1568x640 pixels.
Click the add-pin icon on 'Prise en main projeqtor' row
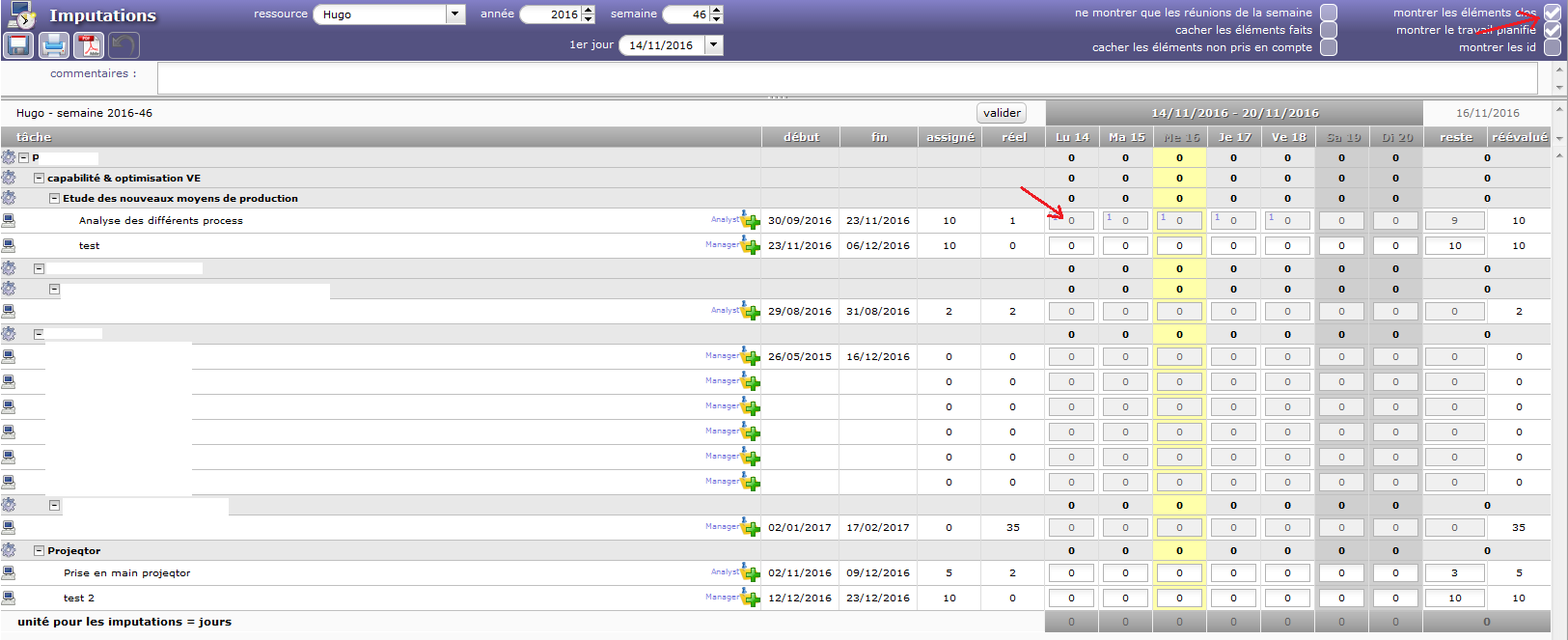(x=751, y=573)
